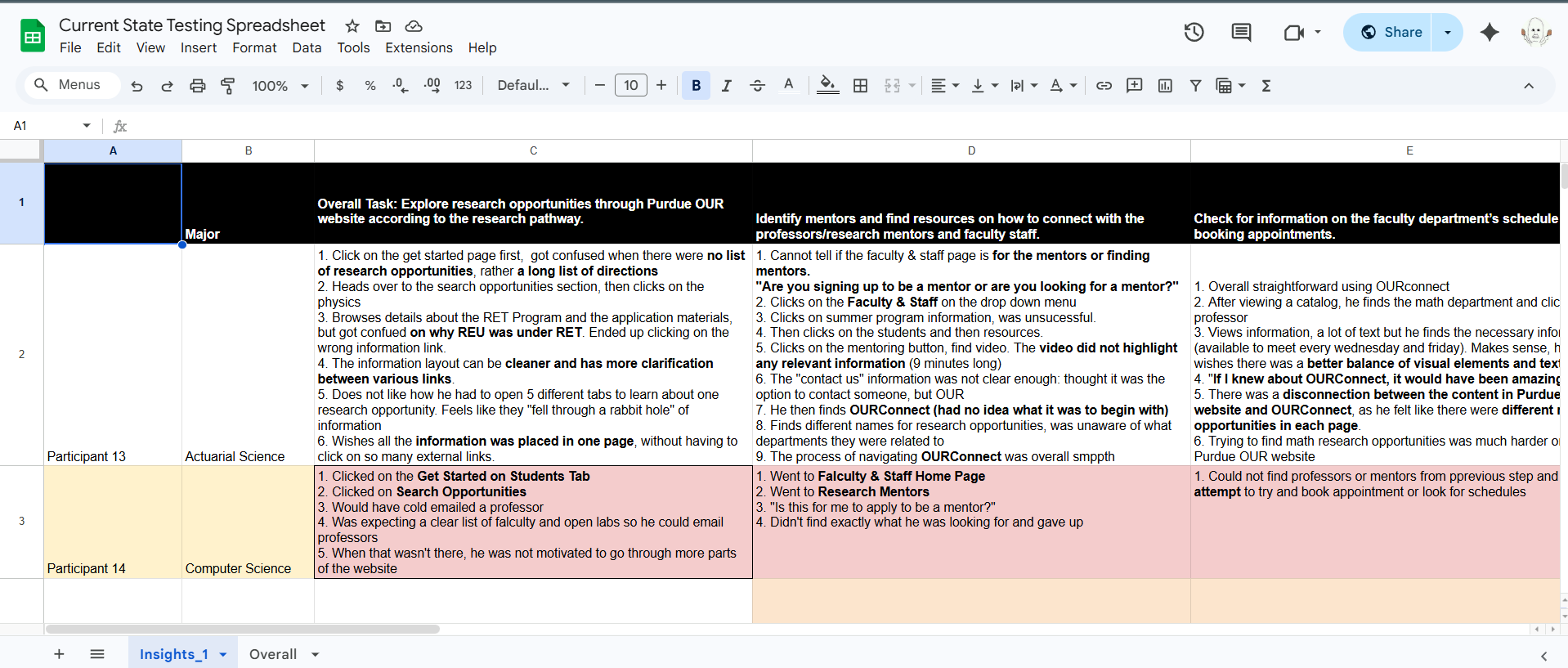Print the spreadsheet

pyautogui.click(x=197, y=86)
